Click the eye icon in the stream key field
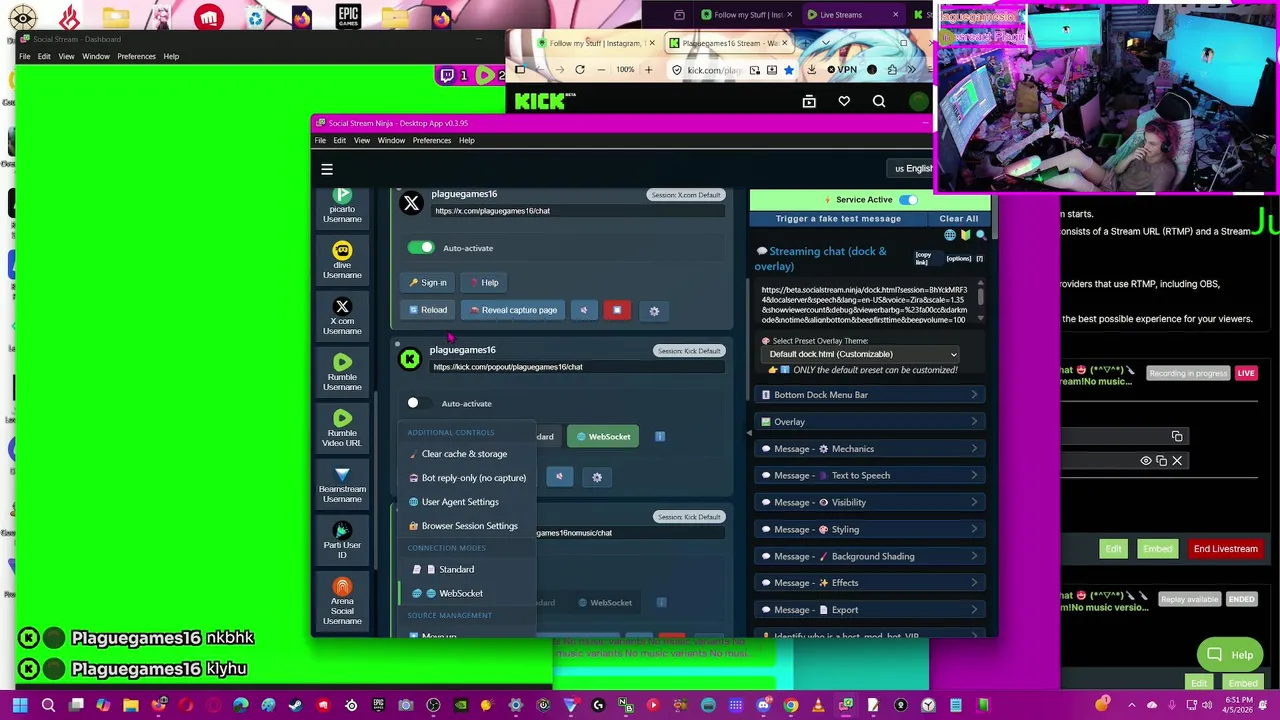This screenshot has height=720, width=1280. [x=1146, y=461]
